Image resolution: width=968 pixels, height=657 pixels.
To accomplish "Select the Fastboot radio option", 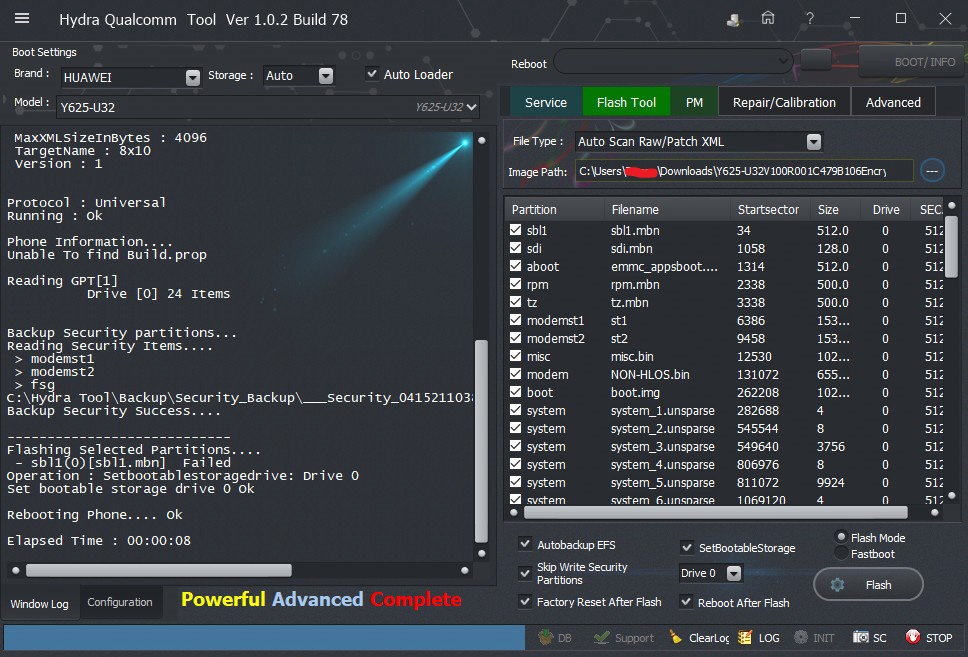I will pos(842,553).
